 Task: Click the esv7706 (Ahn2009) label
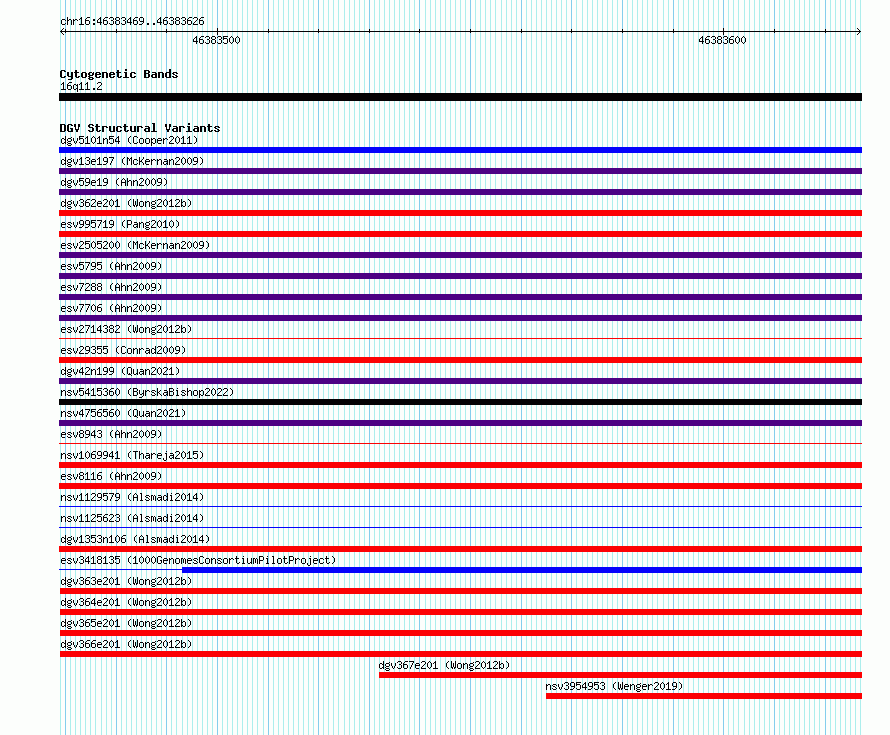pyautogui.click(x=111, y=308)
